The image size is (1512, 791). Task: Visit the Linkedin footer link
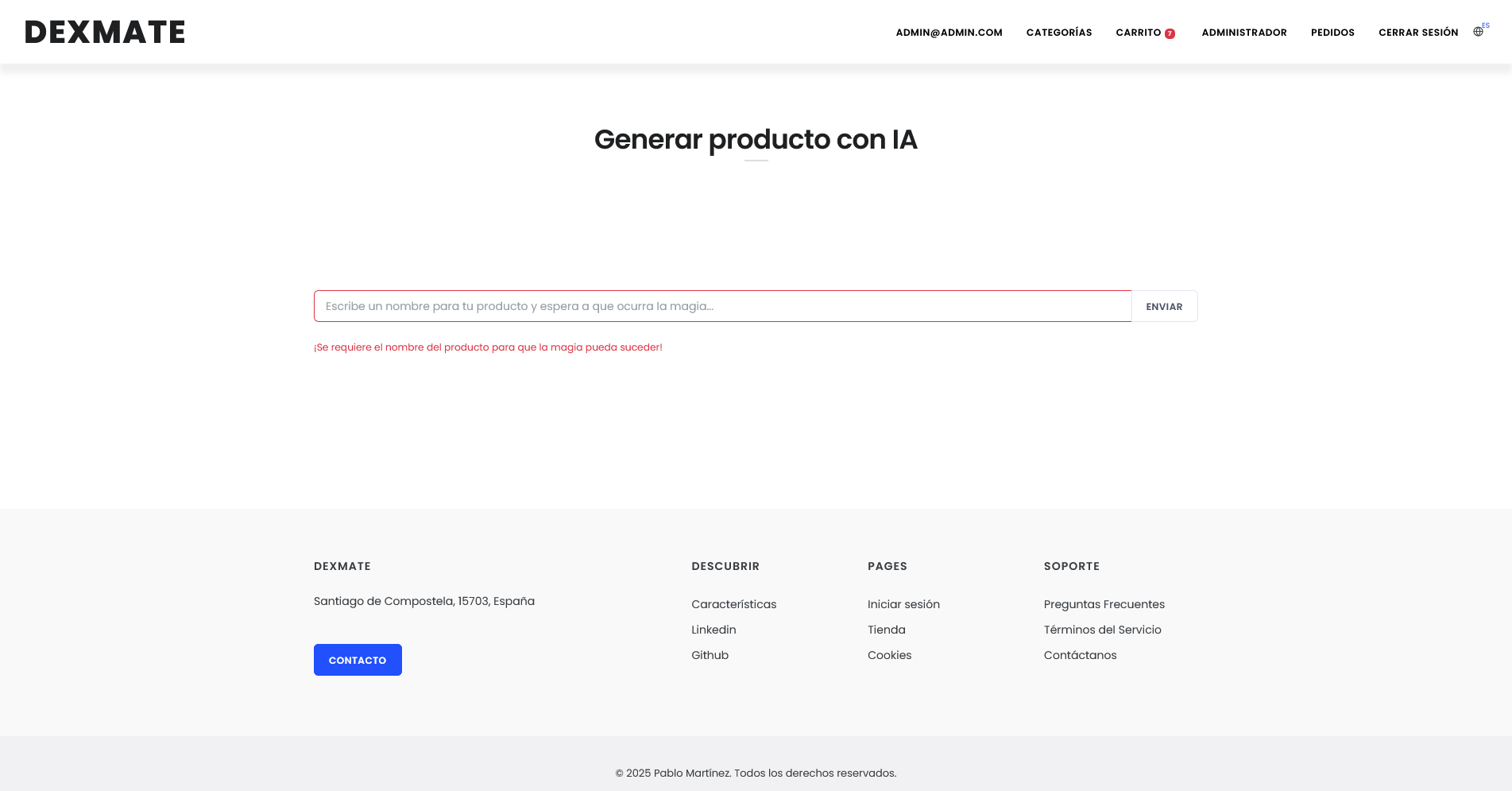[713, 630]
